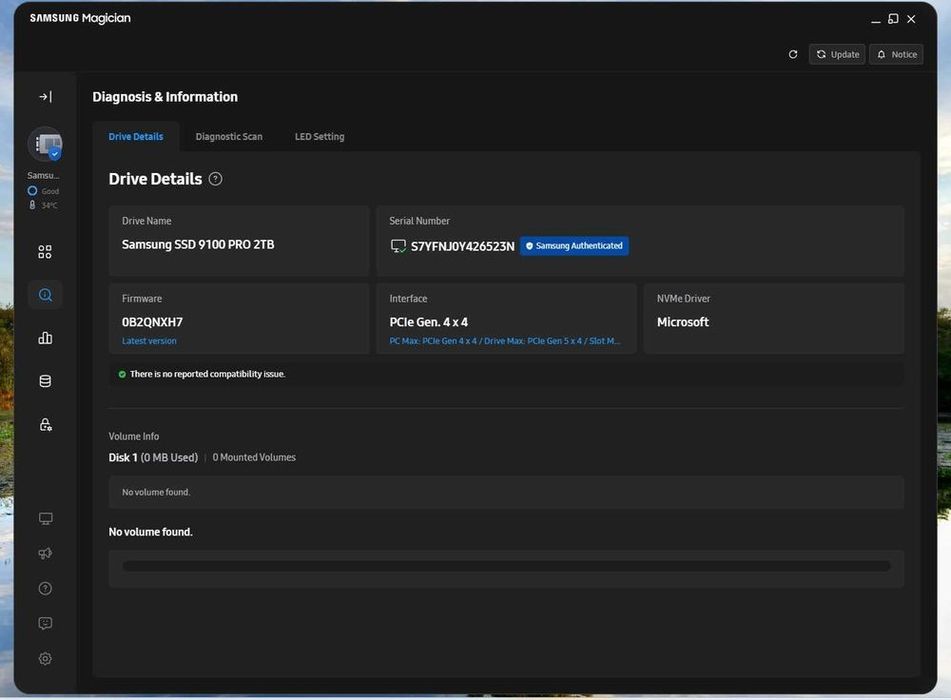The width and height of the screenshot is (951, 700).
Task: Click the computer icon beside the serial number
Action: coord(398,246)
